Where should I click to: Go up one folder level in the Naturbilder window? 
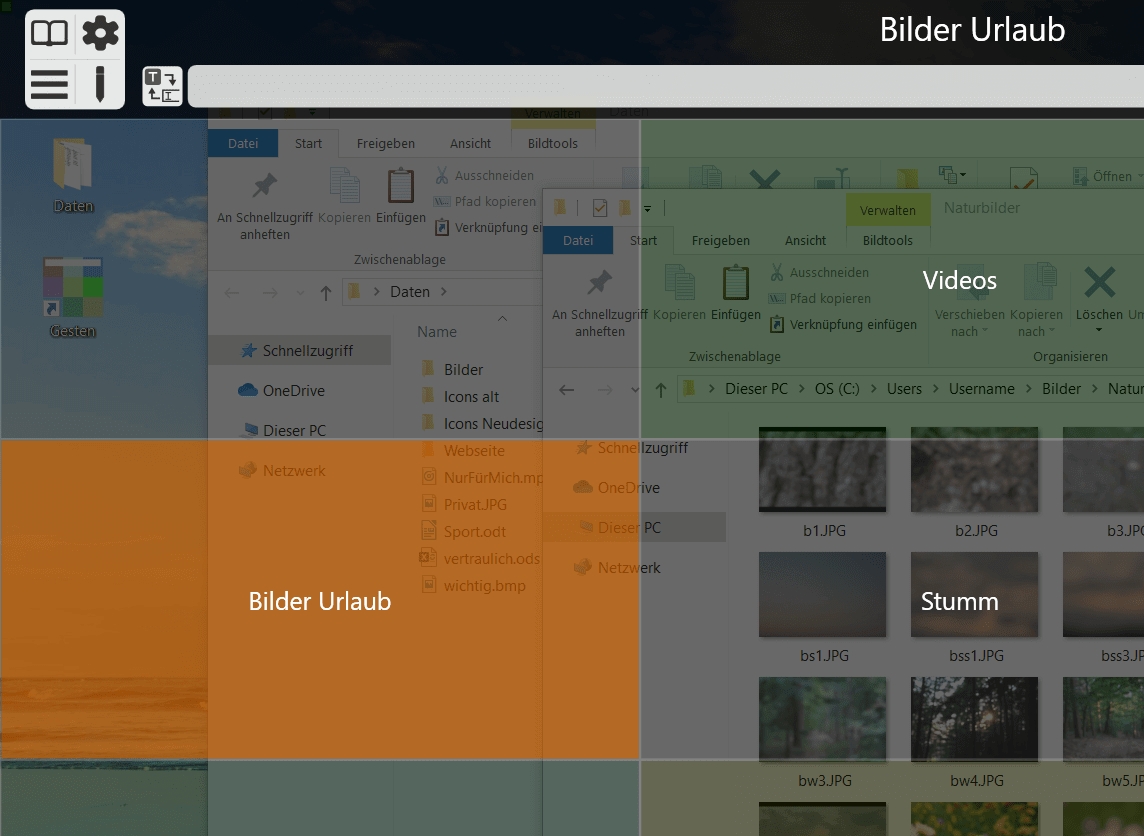pyautogui.click(x=660, y=390)
